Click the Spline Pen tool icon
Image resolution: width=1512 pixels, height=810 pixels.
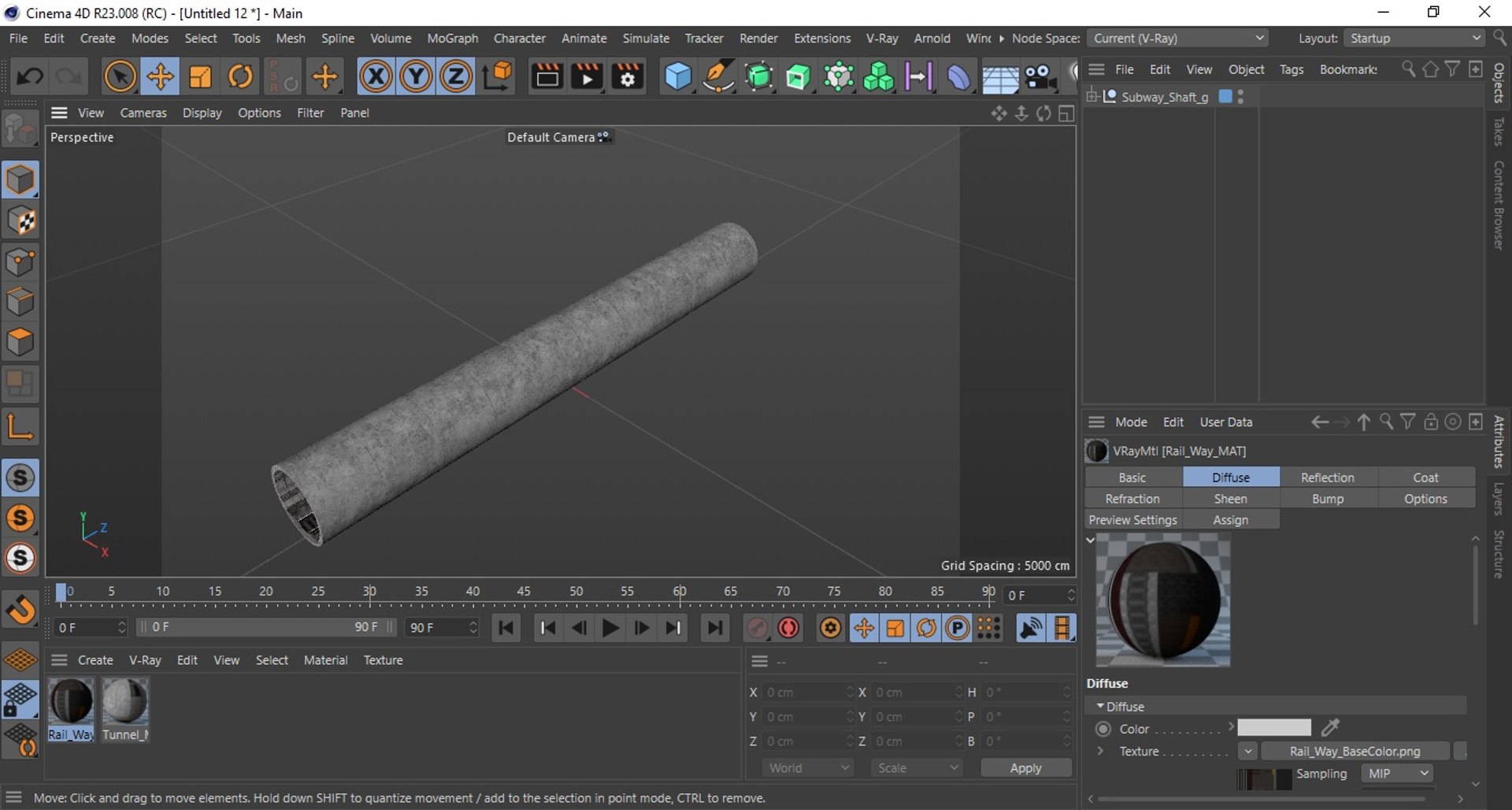(718, 76)
